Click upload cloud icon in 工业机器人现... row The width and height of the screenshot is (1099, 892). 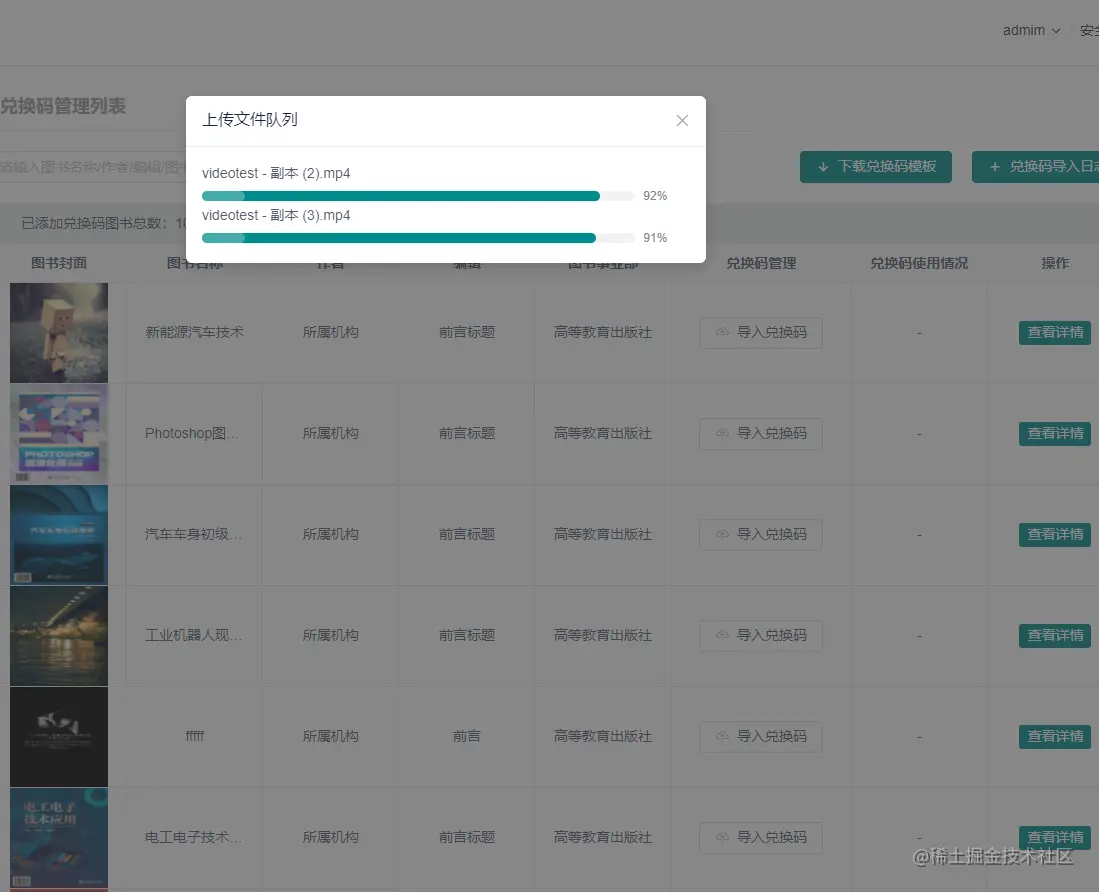point(722,635)
